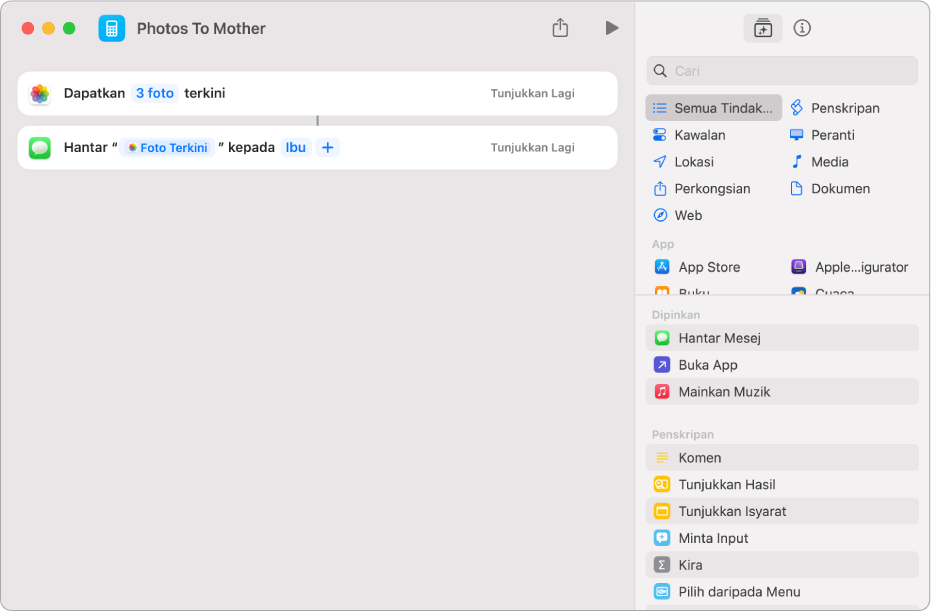
Task: Click the Photos app icon in first action
Action: coord(40,93)
